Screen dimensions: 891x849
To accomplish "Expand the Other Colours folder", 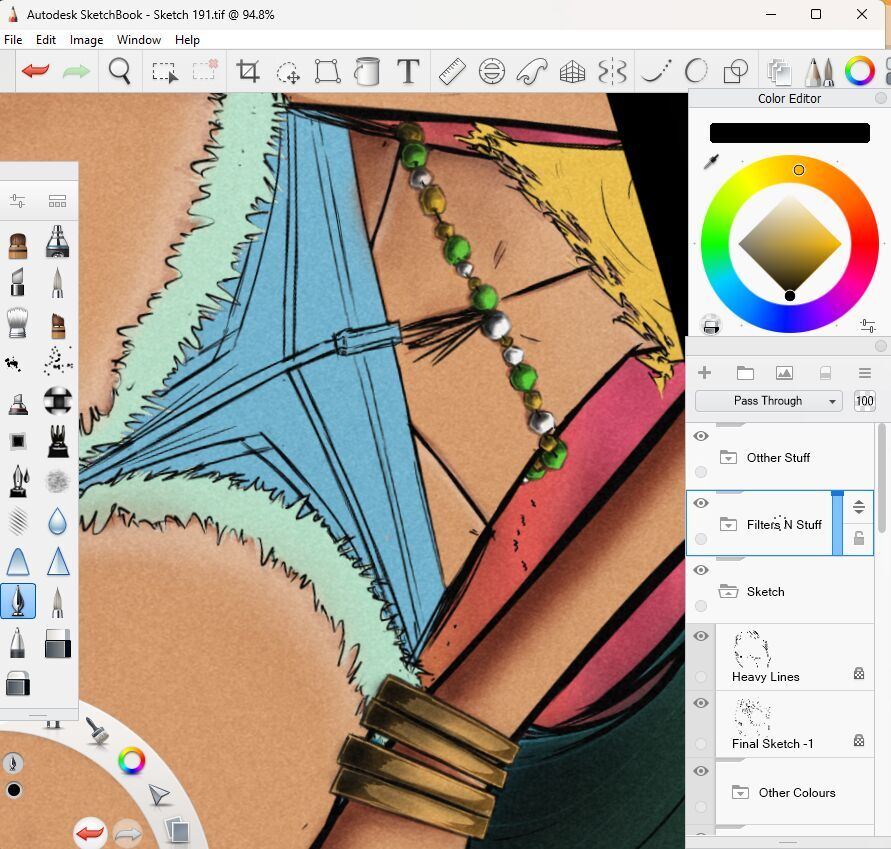I will [740, 793].
